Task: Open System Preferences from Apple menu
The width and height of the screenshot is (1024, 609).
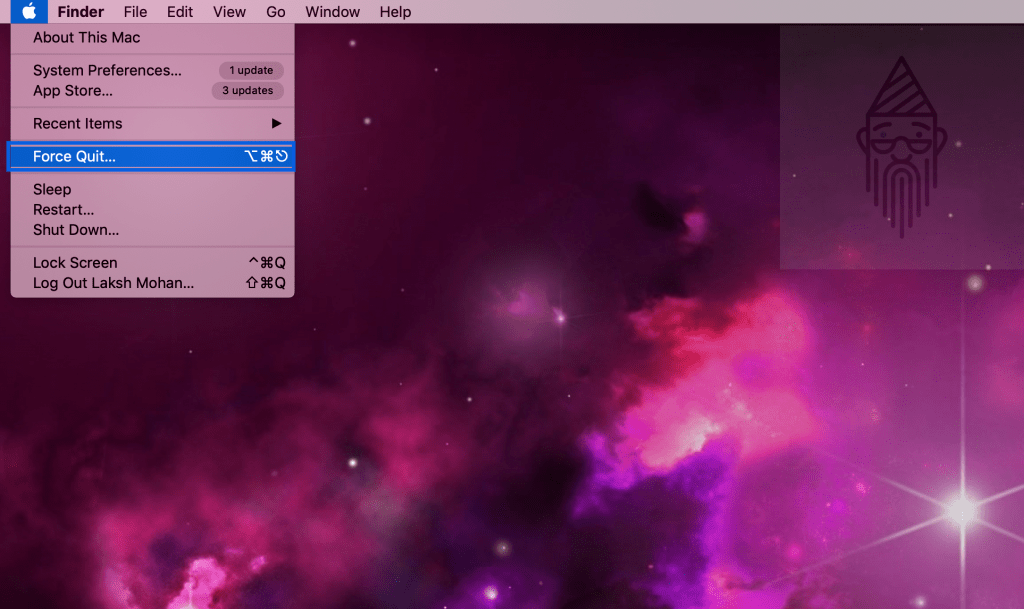Action: click(152, 70)
